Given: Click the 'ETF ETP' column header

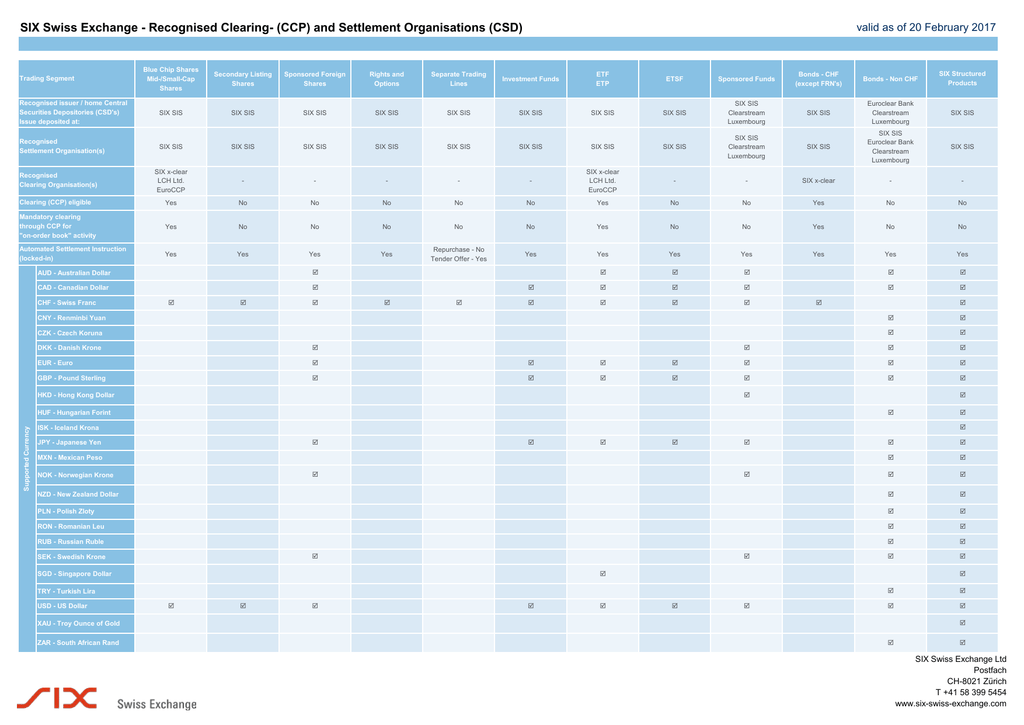Looking at the screenshot, I should (x=603, y=78).
